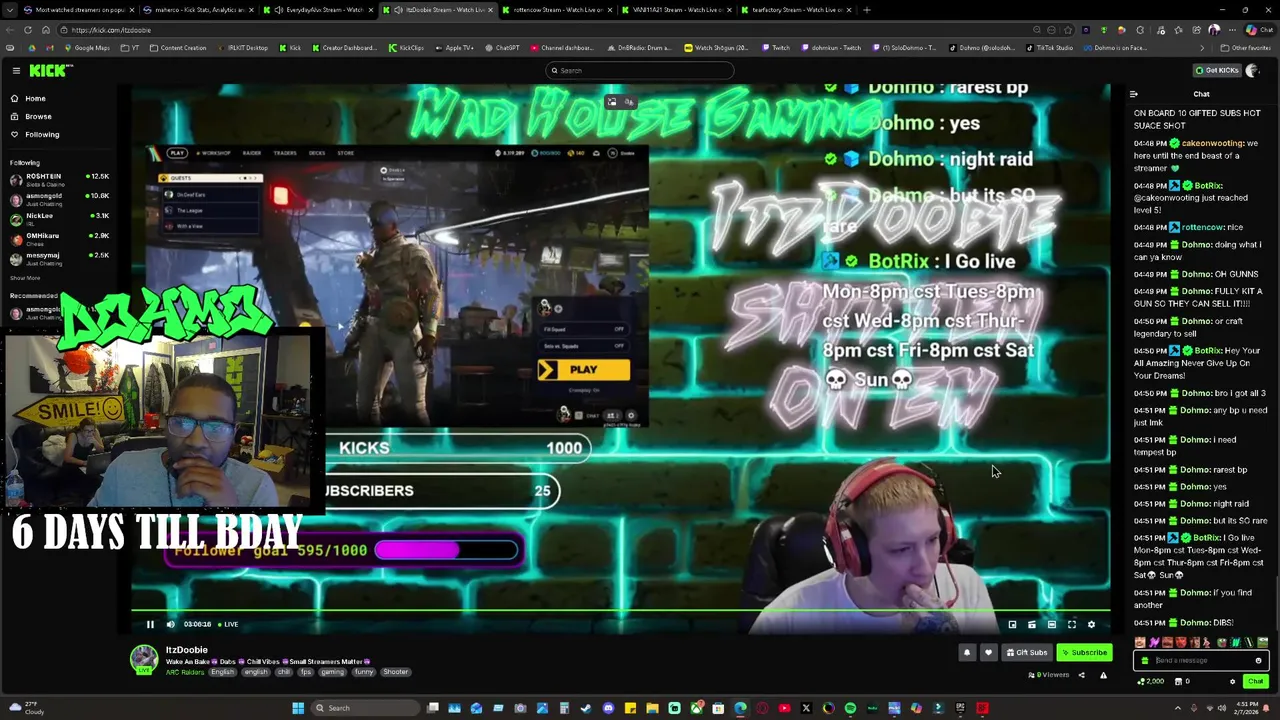Open ROSHTEIN channel in following list
This screenshot has height=720, width=1280.
[60, 178]
